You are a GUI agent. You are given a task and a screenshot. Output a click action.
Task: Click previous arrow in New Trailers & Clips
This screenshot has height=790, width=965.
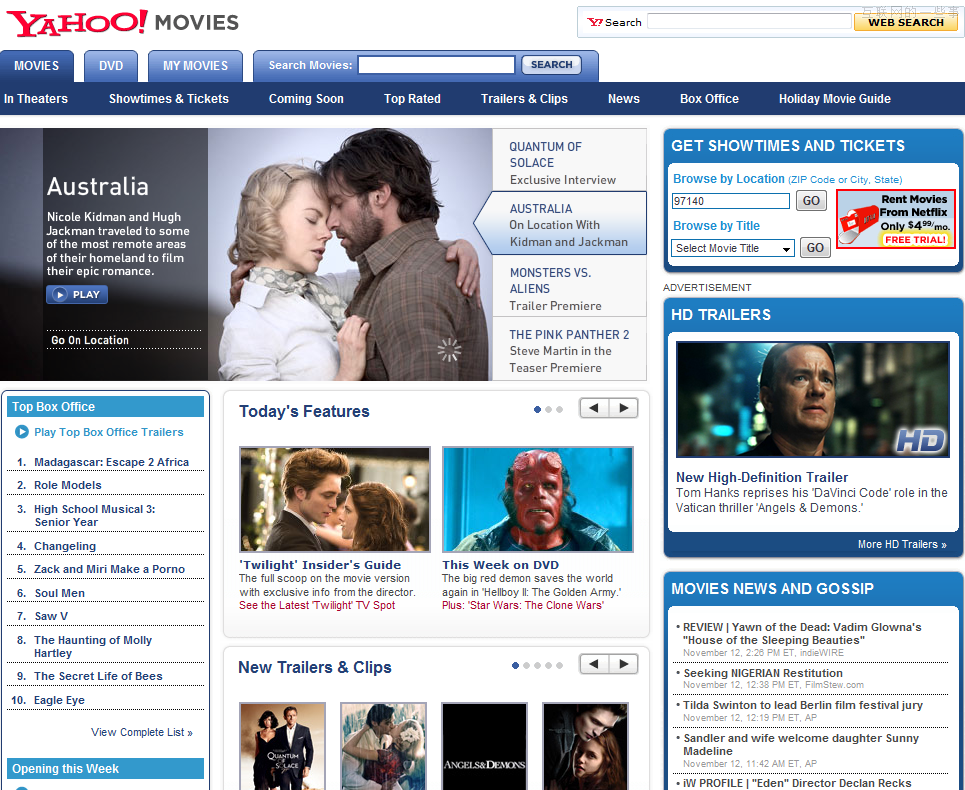pos(594,664)
